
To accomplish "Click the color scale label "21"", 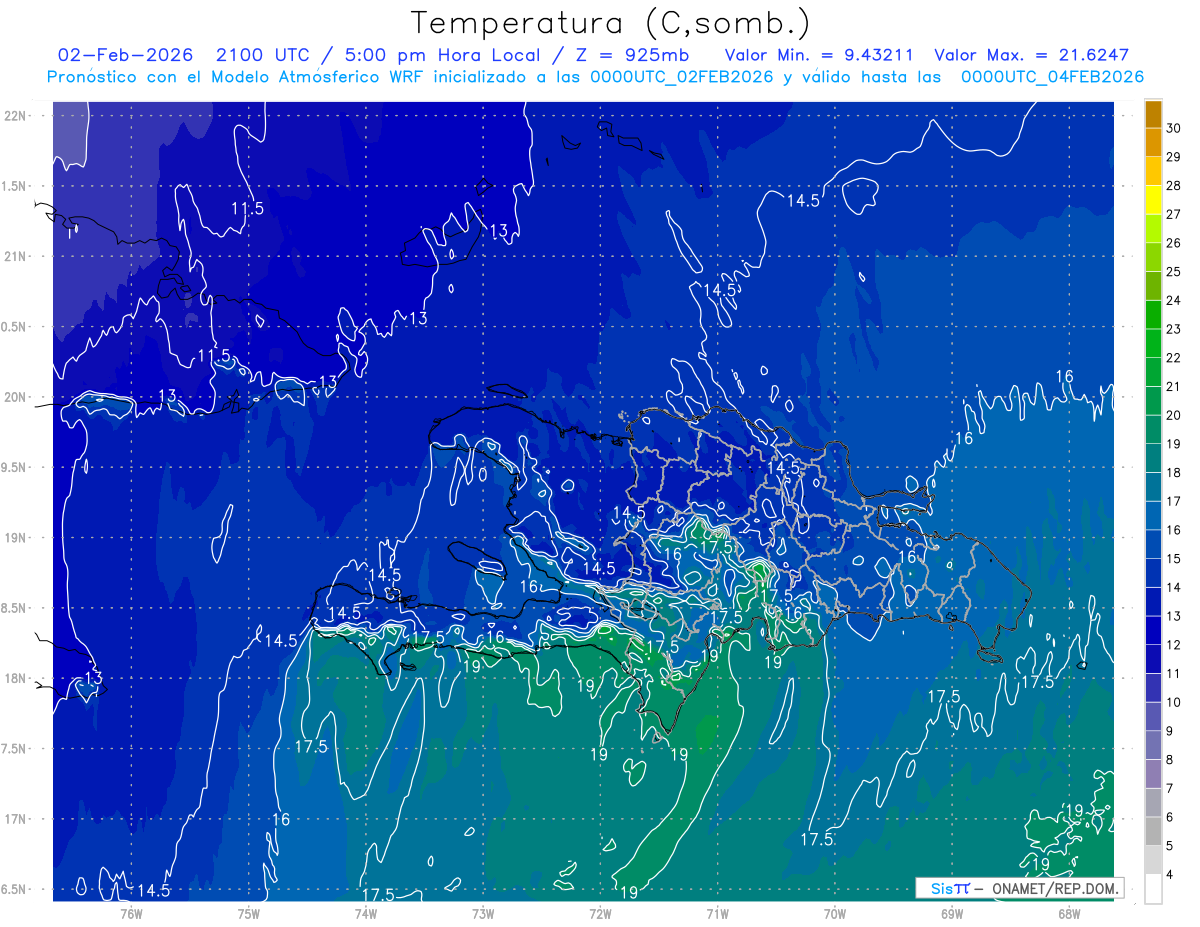I will (1174, 386).
